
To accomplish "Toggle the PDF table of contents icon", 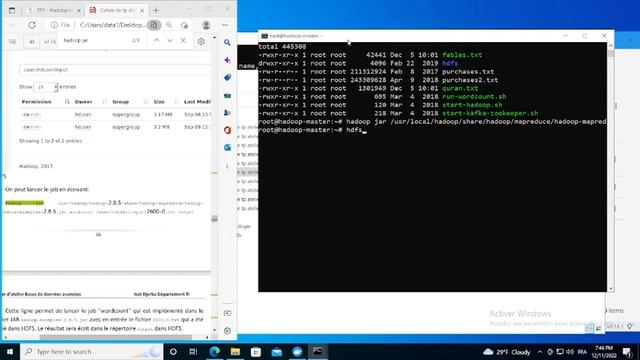I will tap(12, 42).
